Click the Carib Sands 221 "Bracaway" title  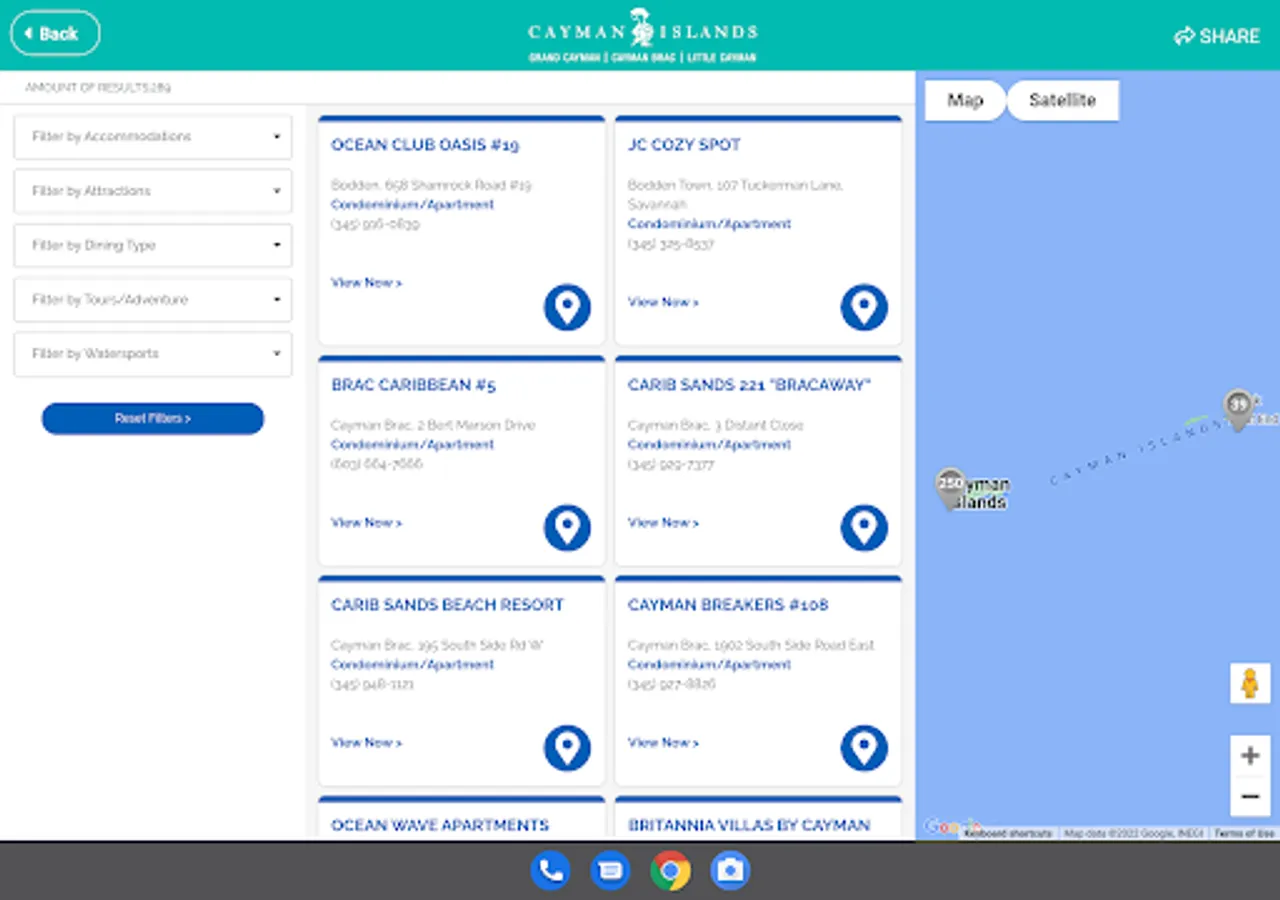point(750,385)
